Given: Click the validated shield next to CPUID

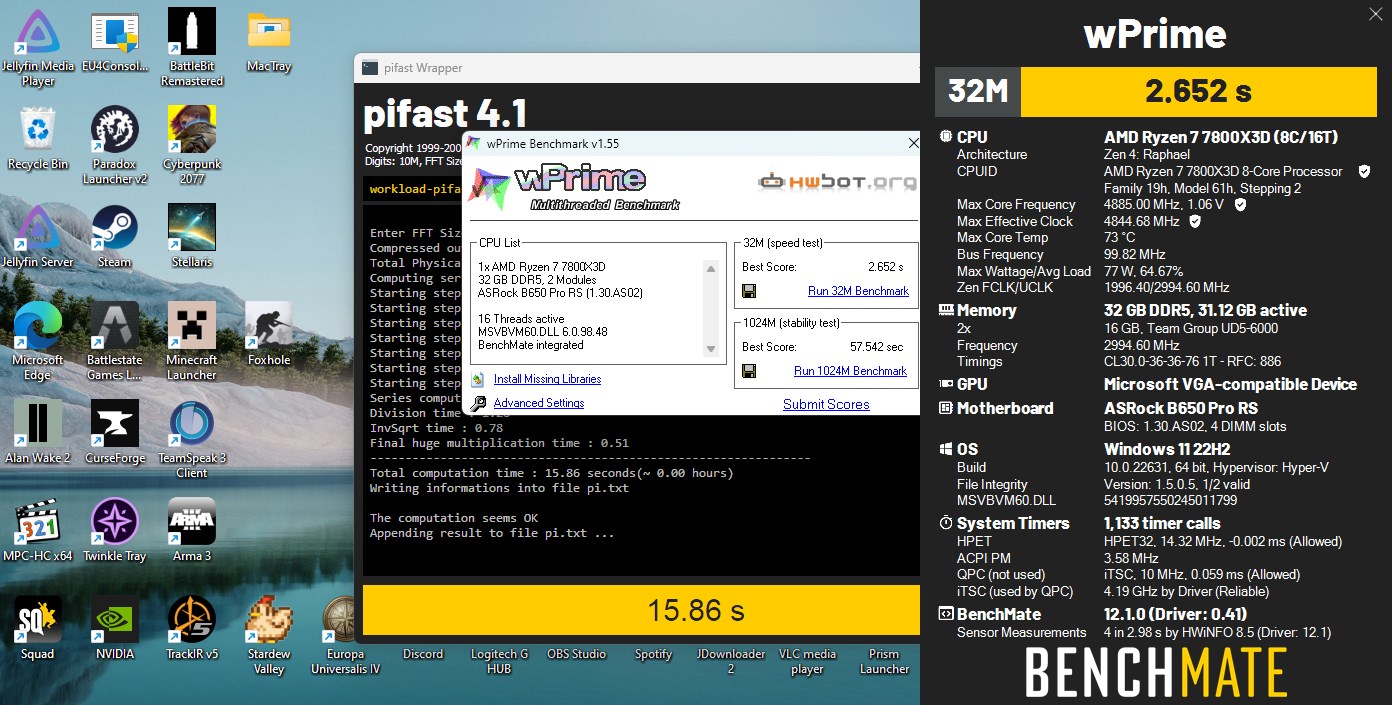Looking at the screenshot, I should [1364, 172].
